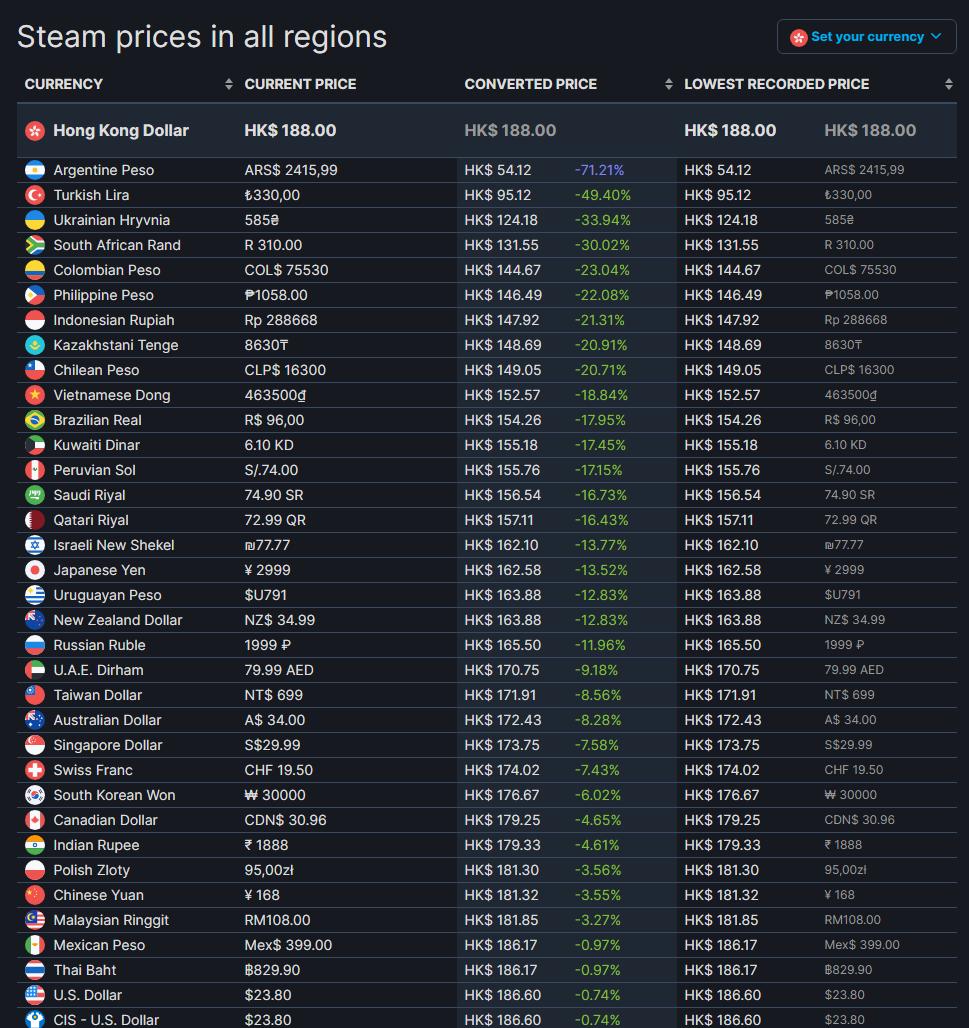Select the Swiss Franc row name
Viewport: 969px width, 1028px height.
[93, 770]
